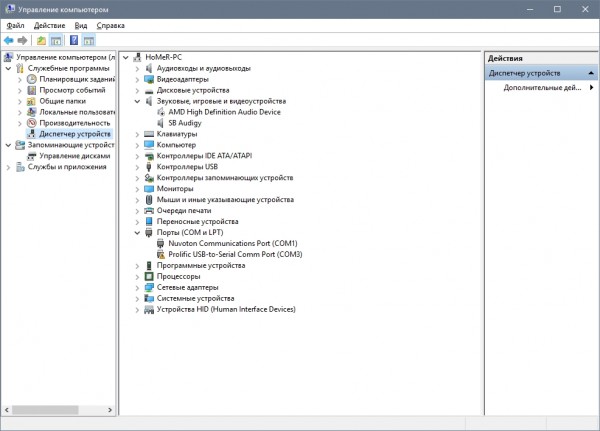The image size is (600, 431).
Task: Open the Вид menu
Action: (x=81, y=24)
